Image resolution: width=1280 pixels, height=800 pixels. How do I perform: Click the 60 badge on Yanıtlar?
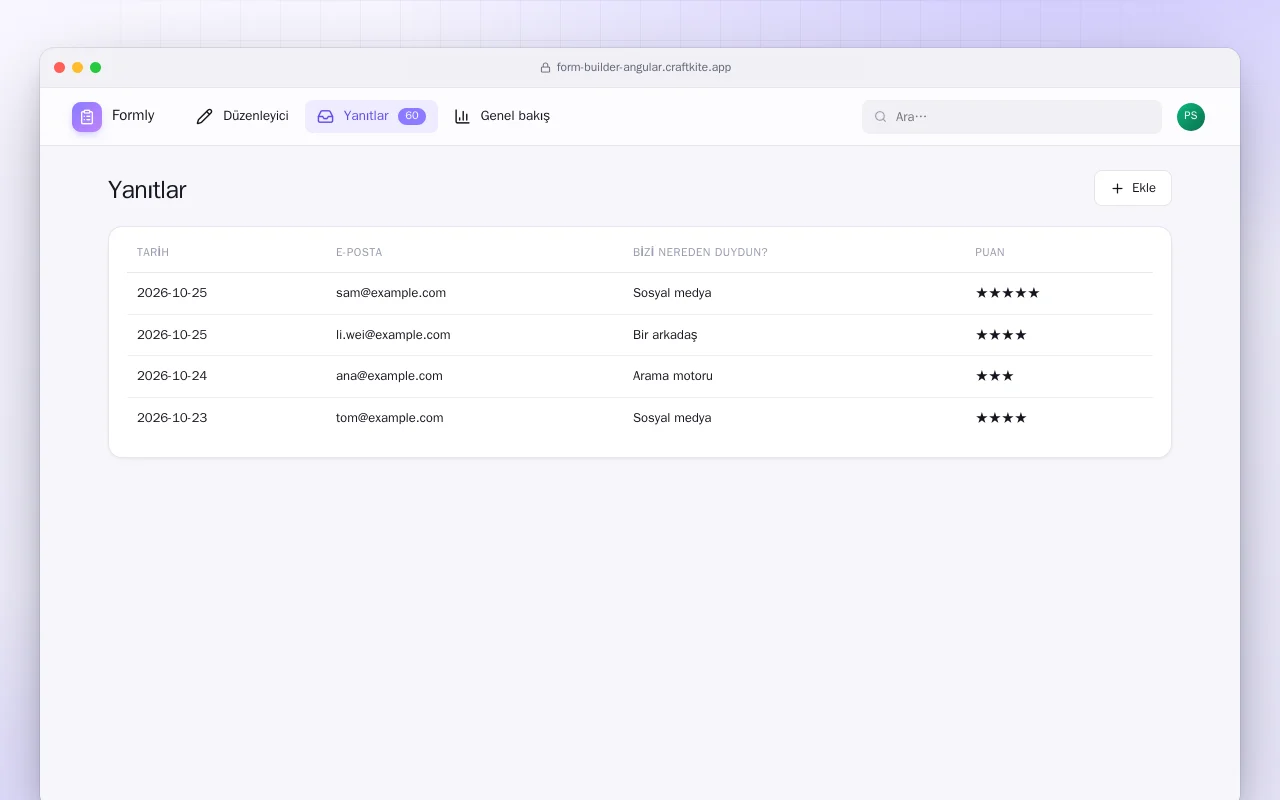(x=412, y=116)
